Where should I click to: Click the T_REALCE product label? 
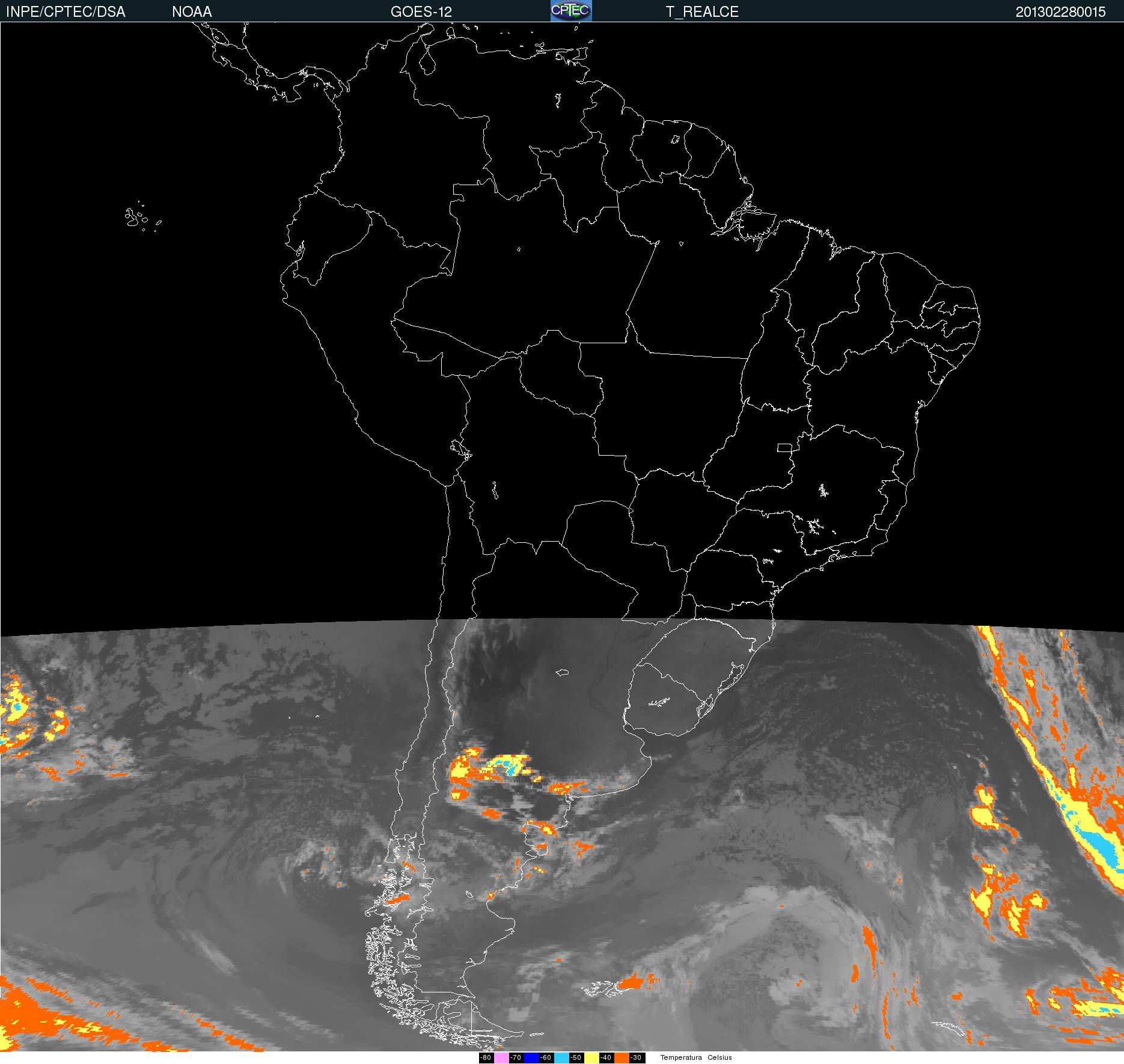[x=702, y=11]
